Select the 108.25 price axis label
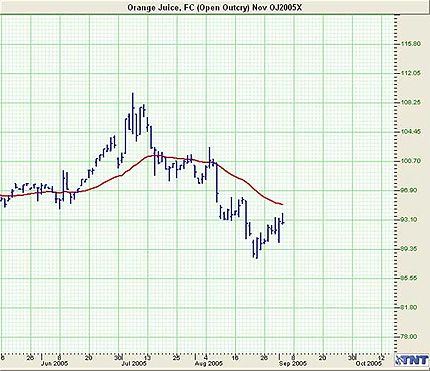The height and width of the screenshot is (371, 430). pyautogui.click(x=412, y=103)
